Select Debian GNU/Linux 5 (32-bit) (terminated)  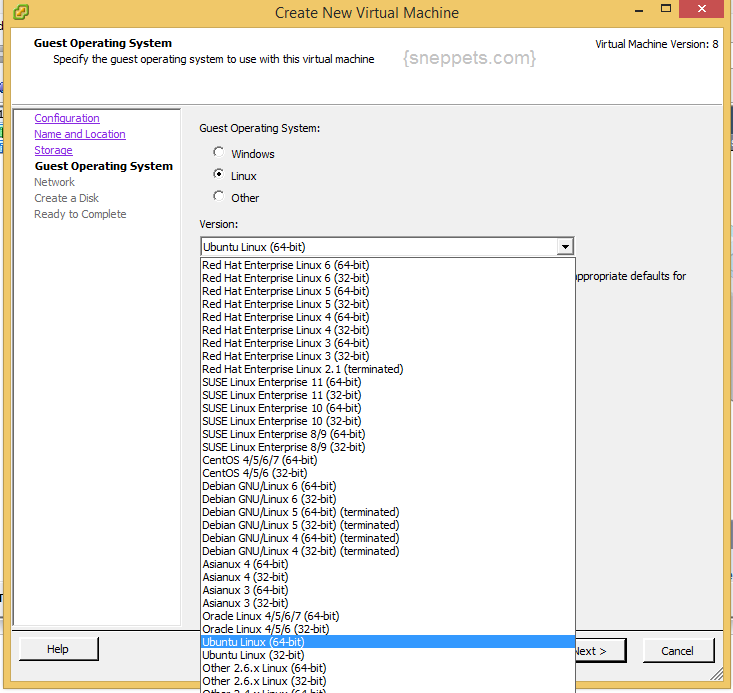coord(388,525)
